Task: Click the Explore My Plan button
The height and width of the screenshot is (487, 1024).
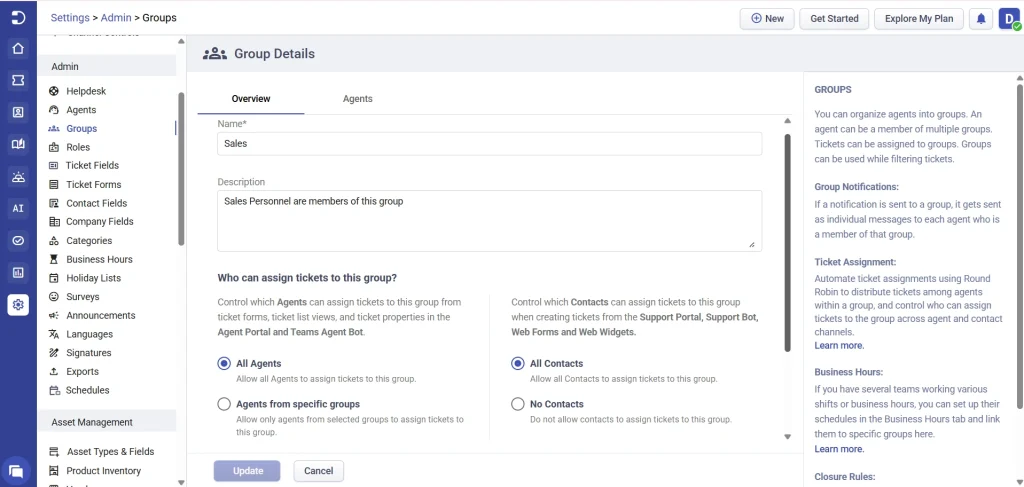Action: click(919, 19)
